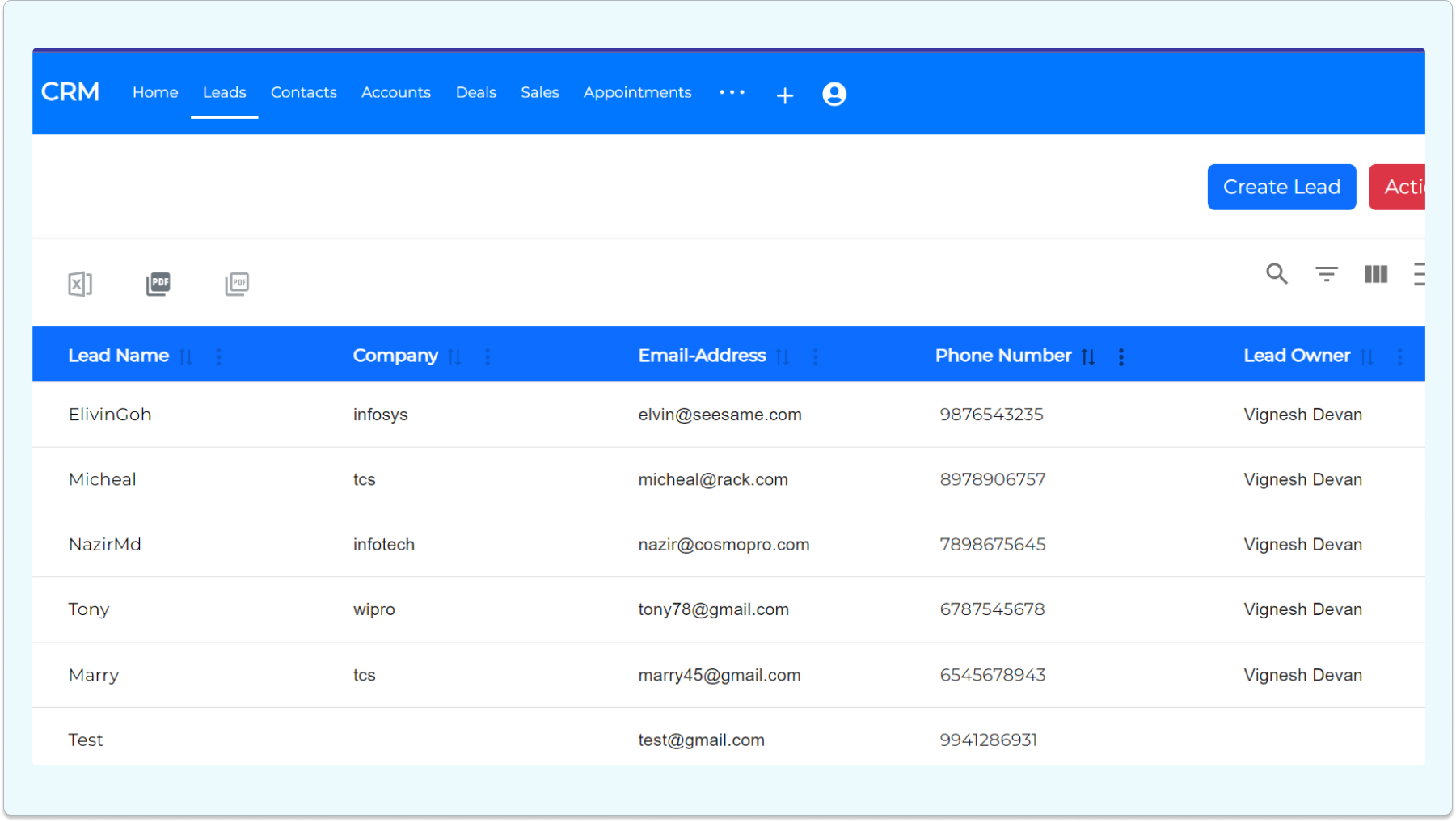Click the CRM logo
1456x822 pixels.
pos(70,92)
